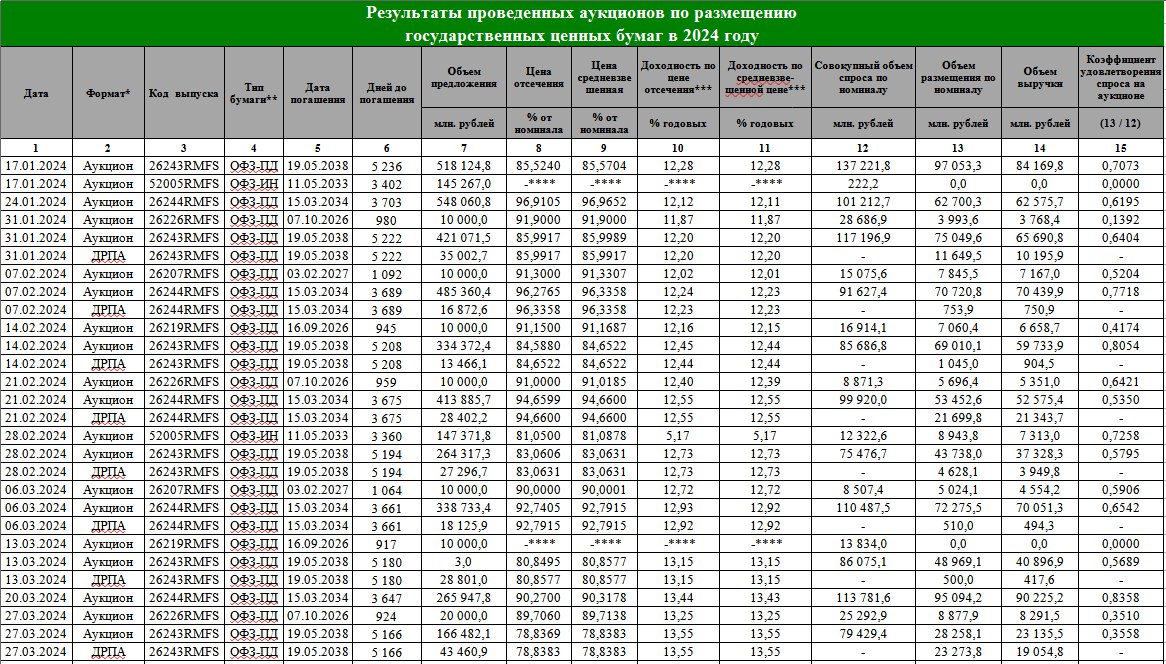This screenshot has width=1166, height=664.
Task: Select the "Формат*" column header
Action: tap(109, 93)
